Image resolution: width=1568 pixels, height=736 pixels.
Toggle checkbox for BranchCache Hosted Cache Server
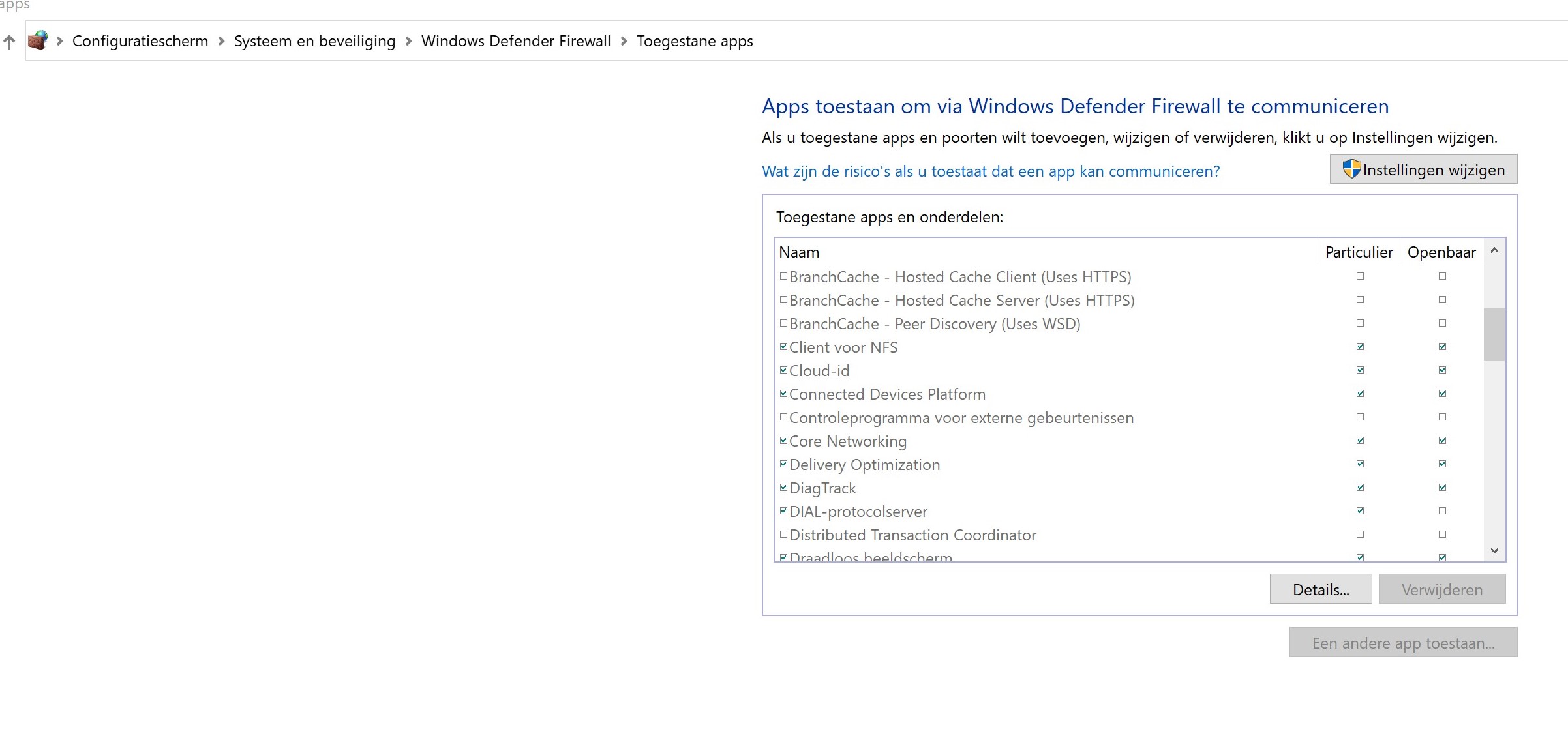[x=783, y=300]
